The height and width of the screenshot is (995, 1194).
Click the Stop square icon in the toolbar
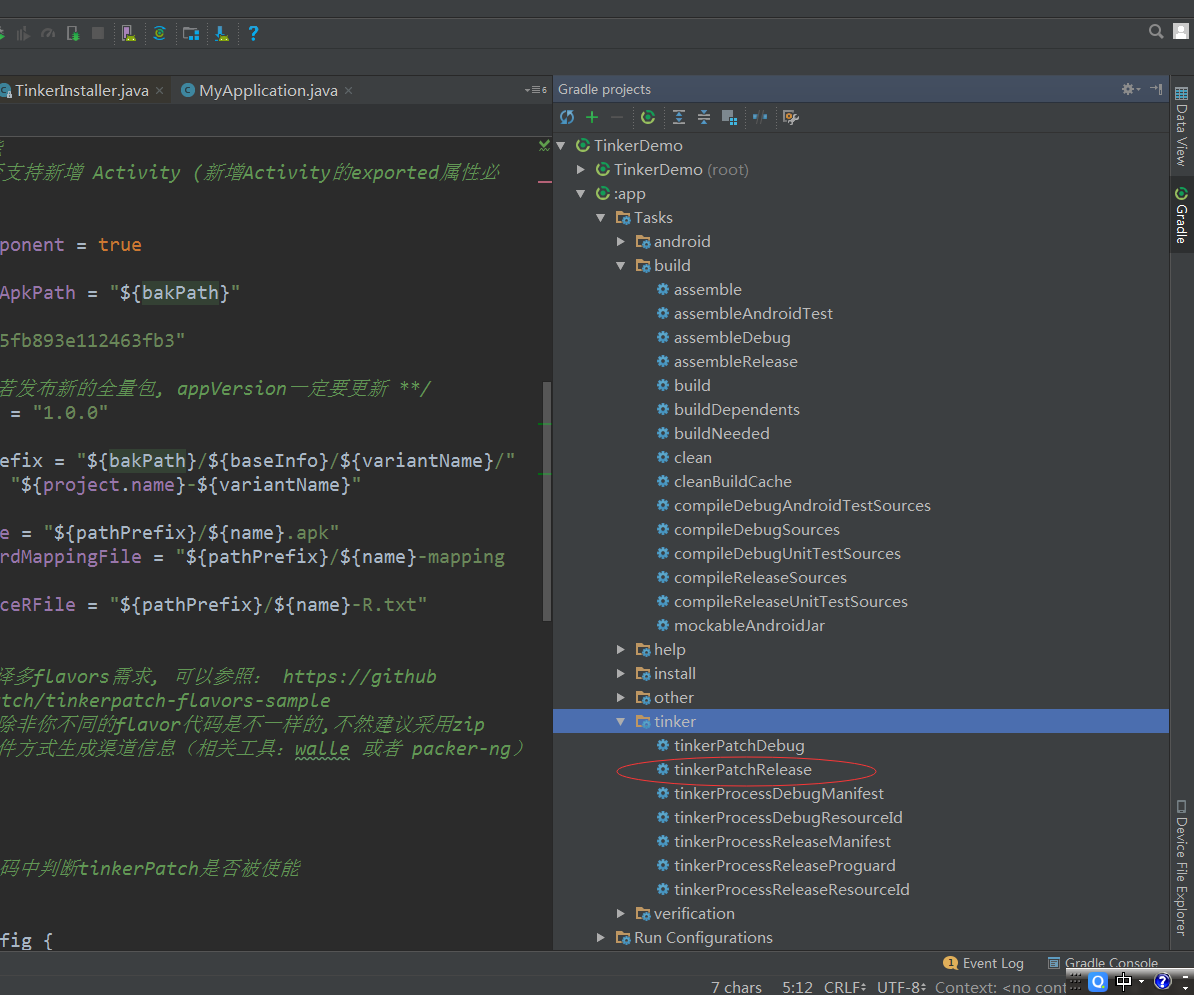pyautogui.click(x=98, y=33)
